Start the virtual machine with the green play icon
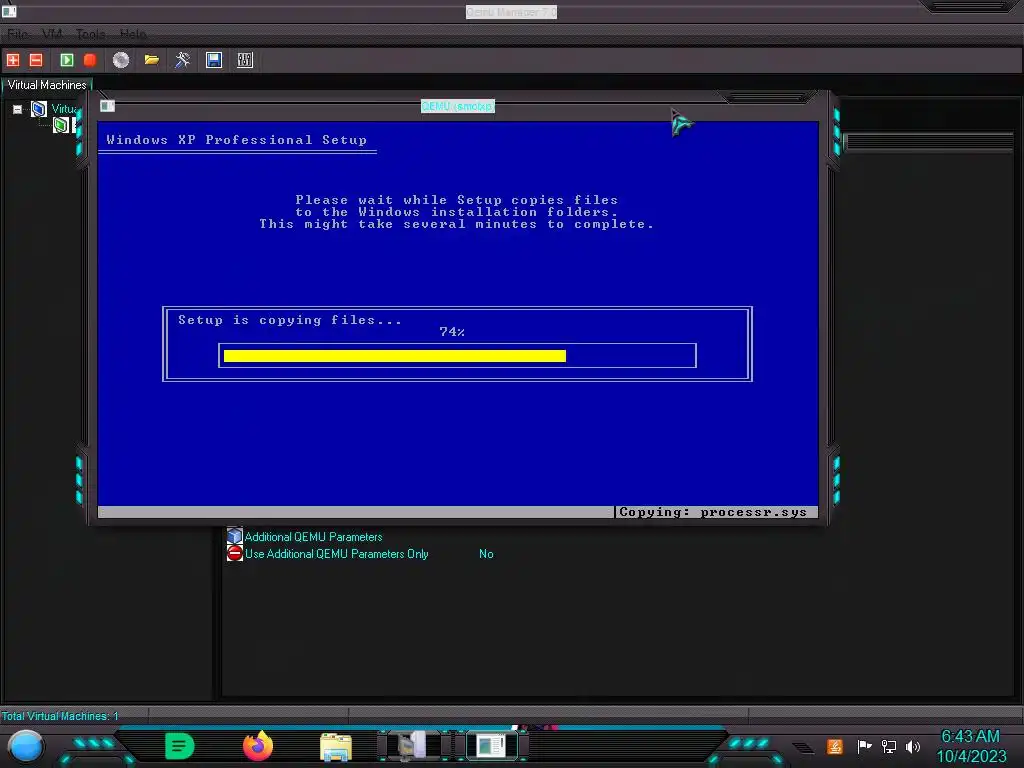Screen dimensions: 1024x768 point(67,60)
